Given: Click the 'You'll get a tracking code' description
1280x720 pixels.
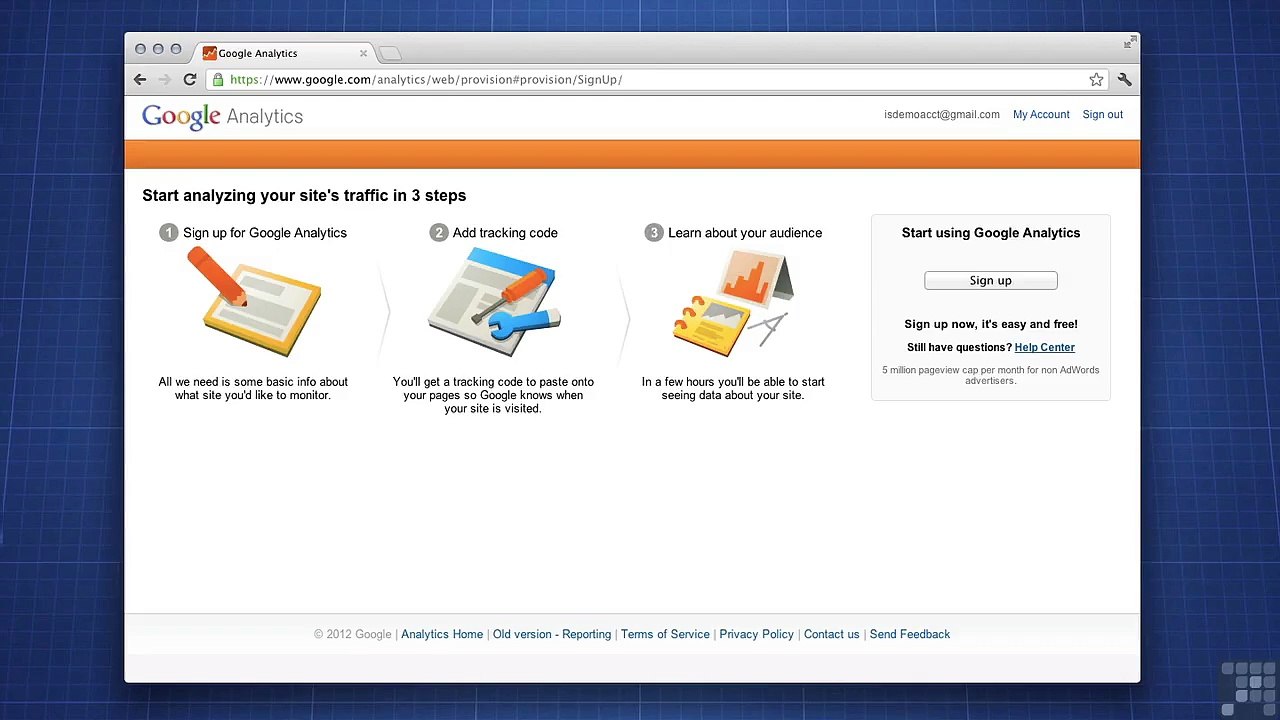Looking at the screenshot, I should [493, 395].
